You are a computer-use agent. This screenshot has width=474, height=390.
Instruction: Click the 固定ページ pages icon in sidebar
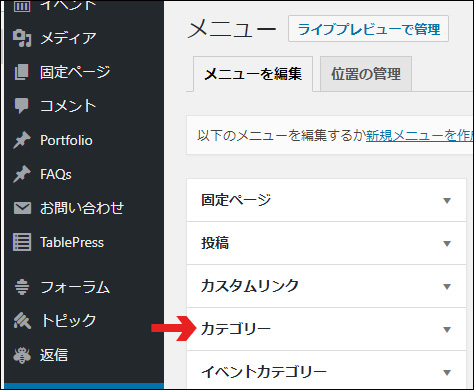(x=22, y=72)
